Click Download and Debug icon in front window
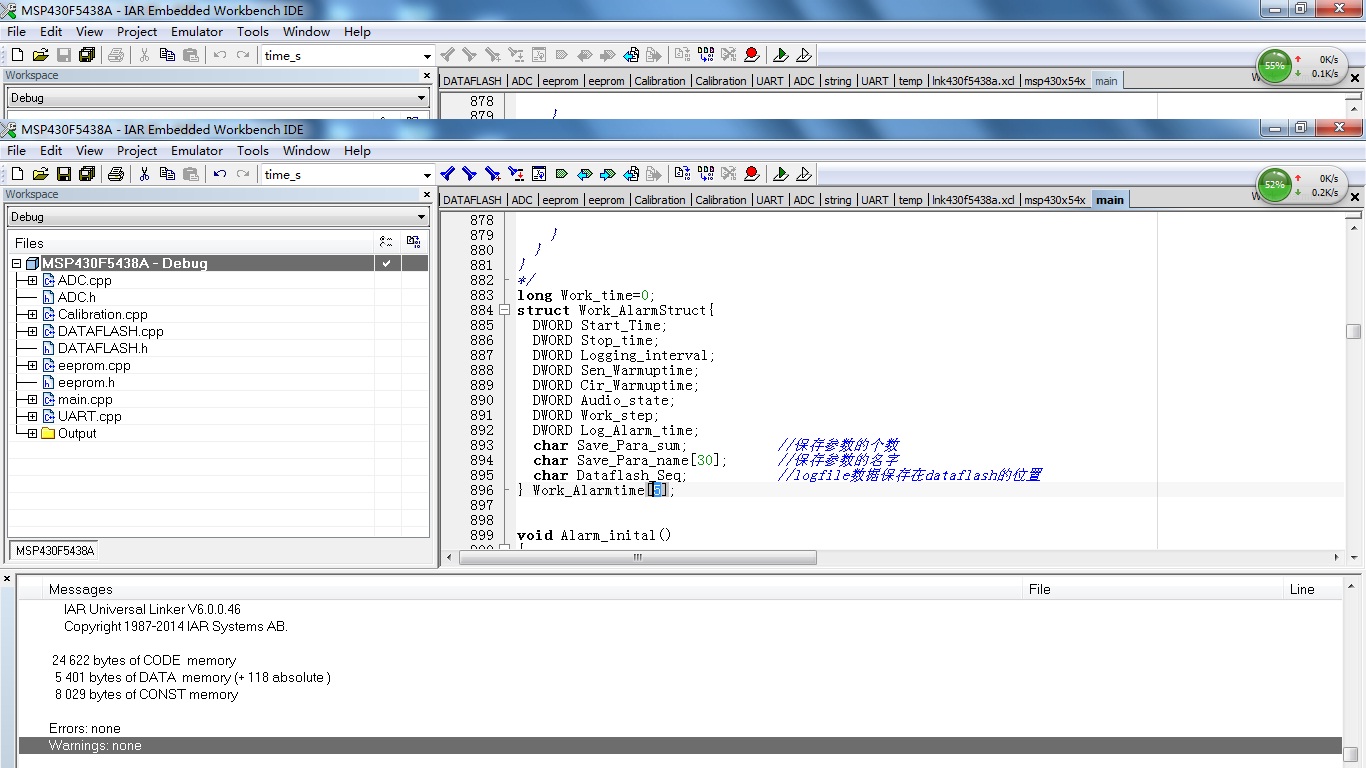Viewport: 1366px width, 768px height. (x=781, y=174)
